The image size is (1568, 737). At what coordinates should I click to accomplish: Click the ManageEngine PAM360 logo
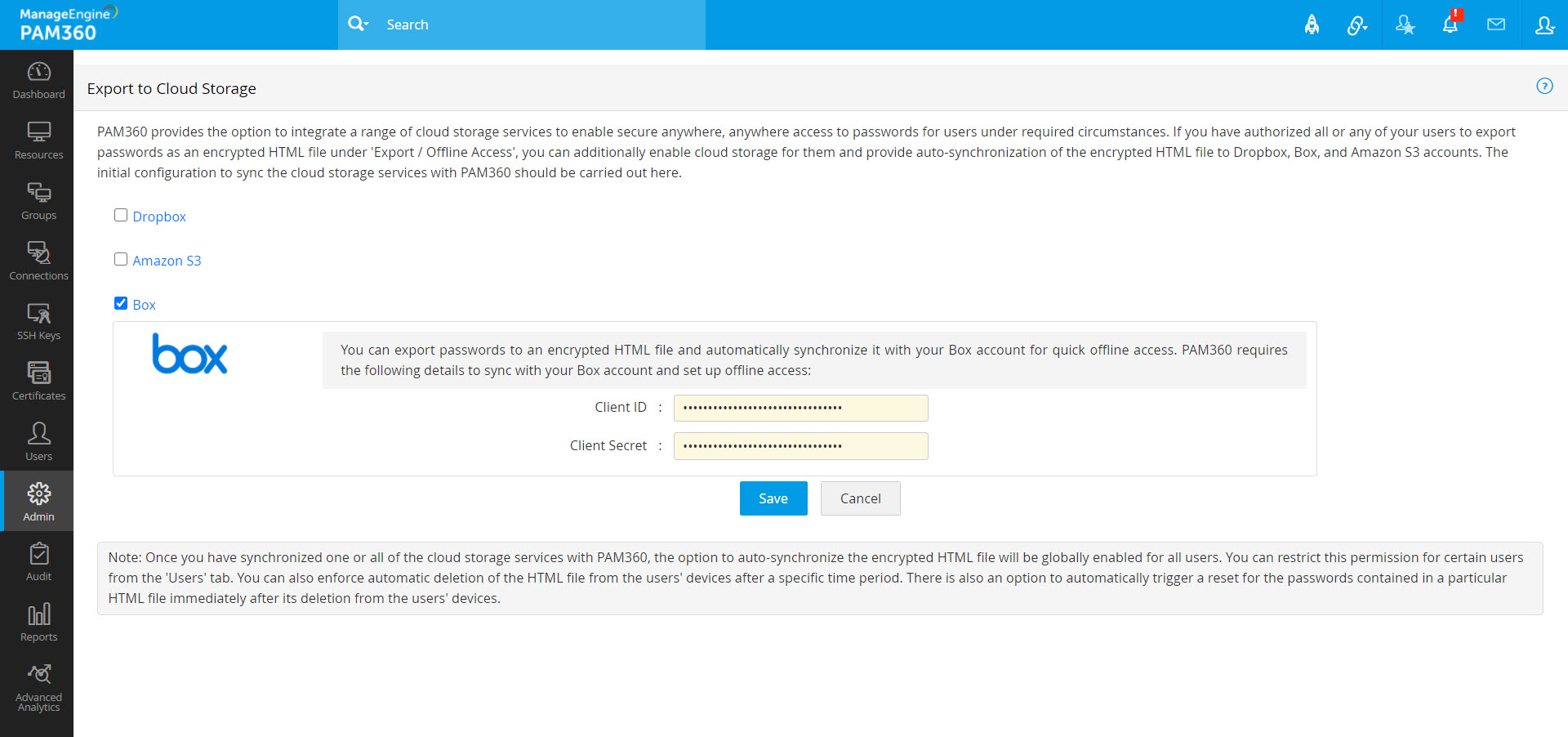pos(69,24)
